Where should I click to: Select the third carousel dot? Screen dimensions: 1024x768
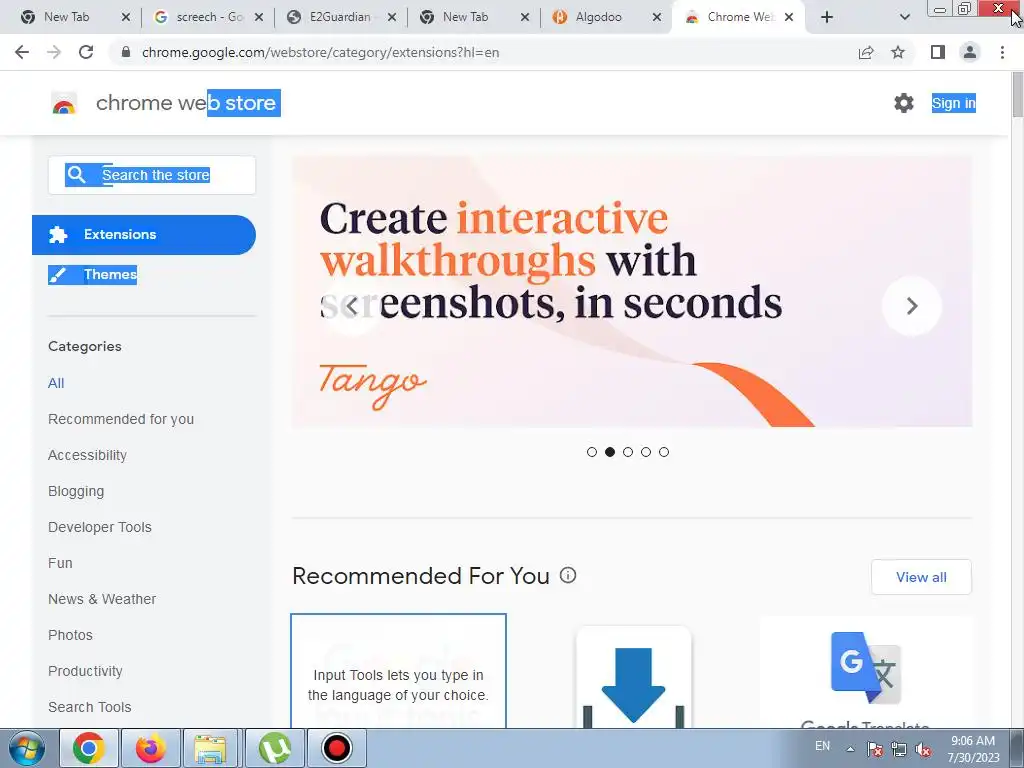(x=628, y=452)
